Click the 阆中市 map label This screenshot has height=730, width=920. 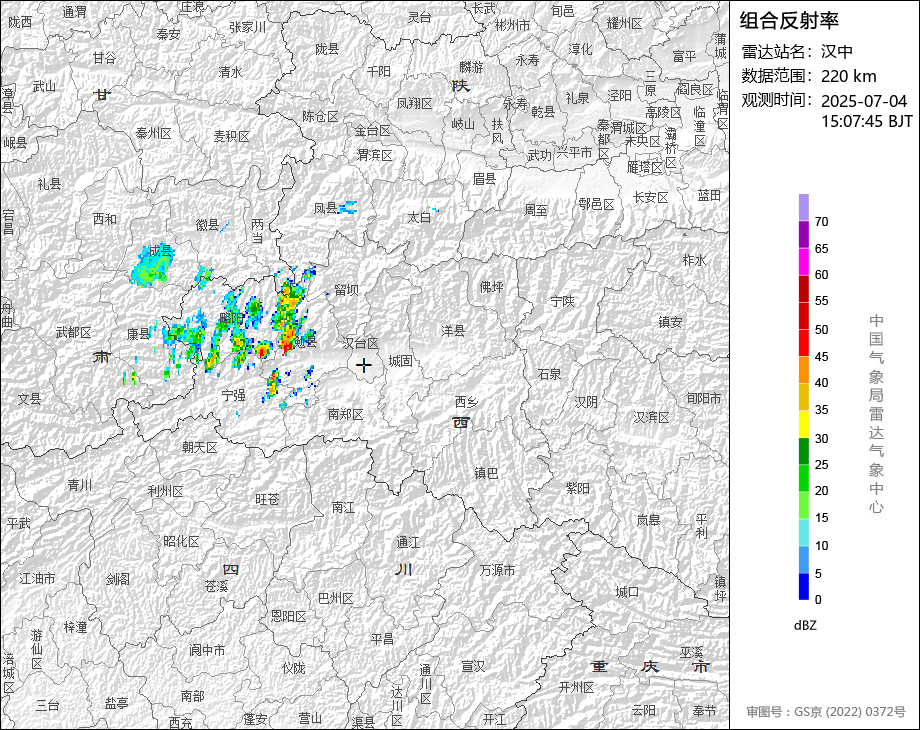click(x=207, y=650)
